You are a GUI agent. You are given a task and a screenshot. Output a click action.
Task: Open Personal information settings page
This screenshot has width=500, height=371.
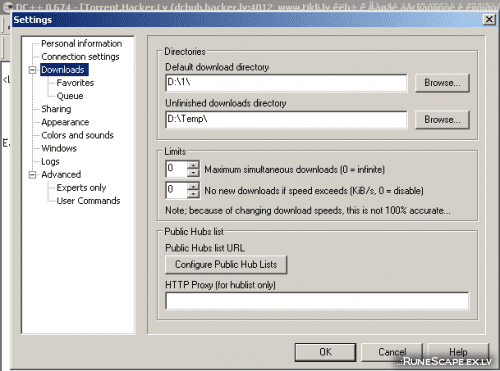tap(82, 44)
